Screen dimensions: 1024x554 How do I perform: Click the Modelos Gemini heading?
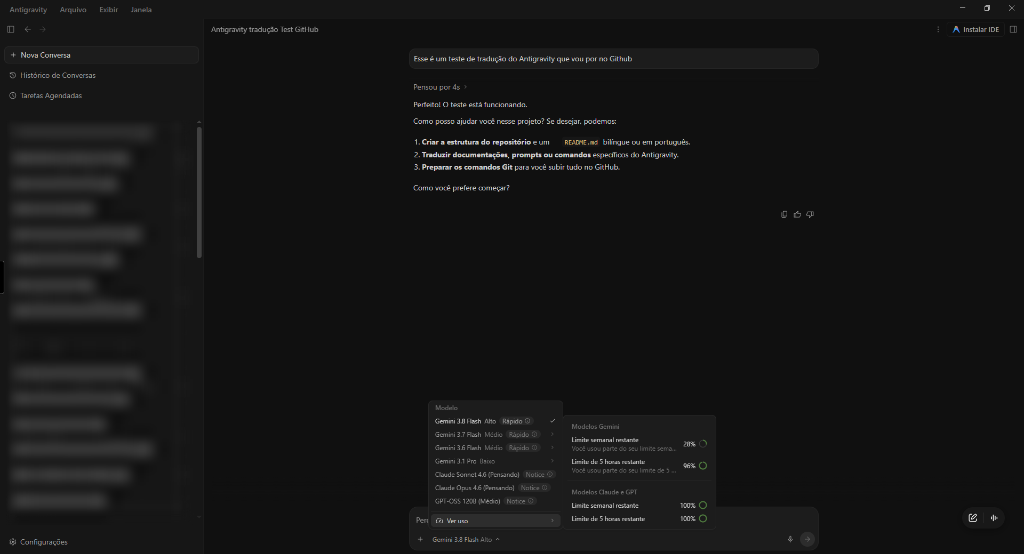(x=595, y=427)
